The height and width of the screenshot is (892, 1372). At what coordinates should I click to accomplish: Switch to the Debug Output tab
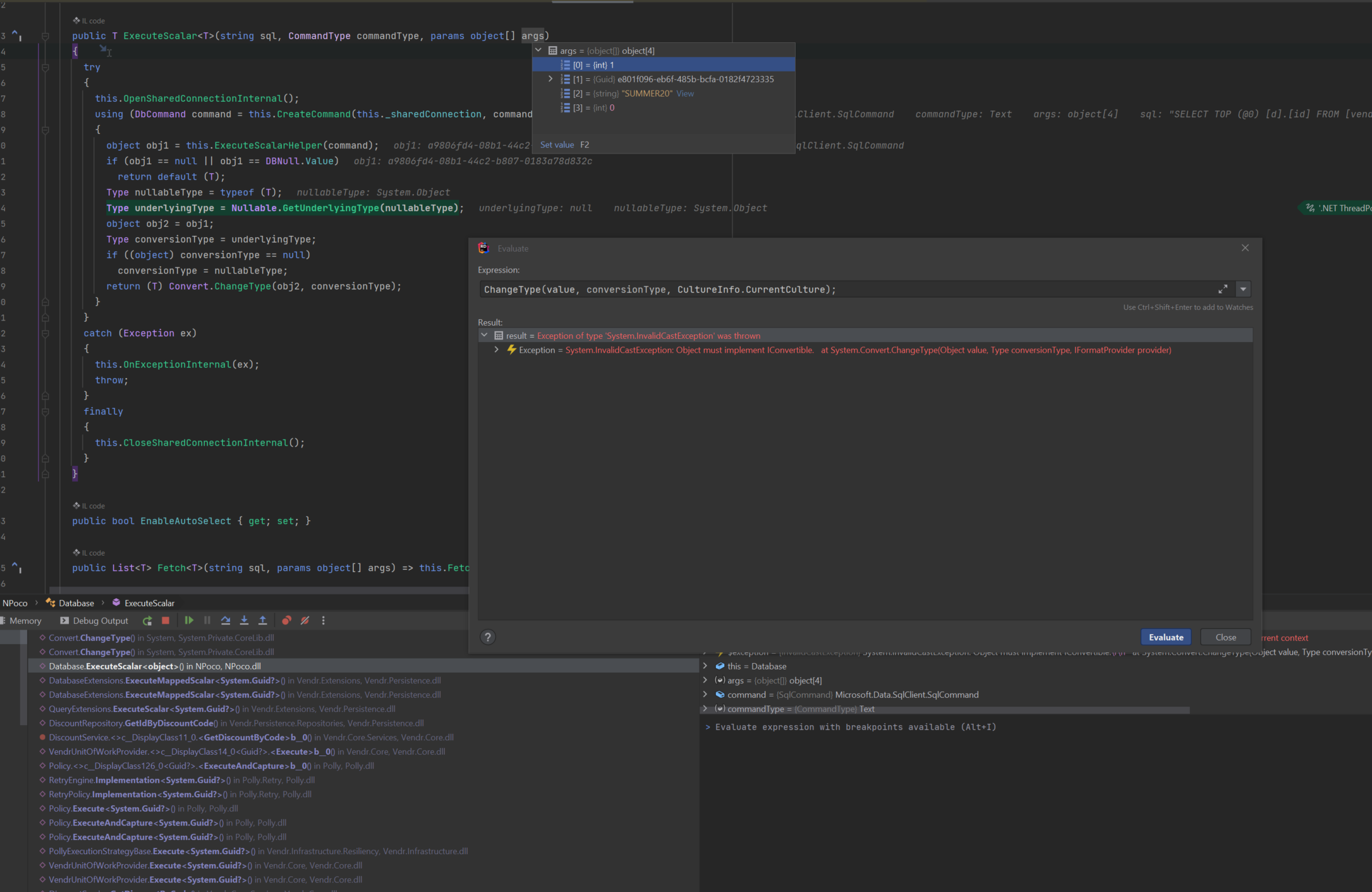[x=94, y=621]
